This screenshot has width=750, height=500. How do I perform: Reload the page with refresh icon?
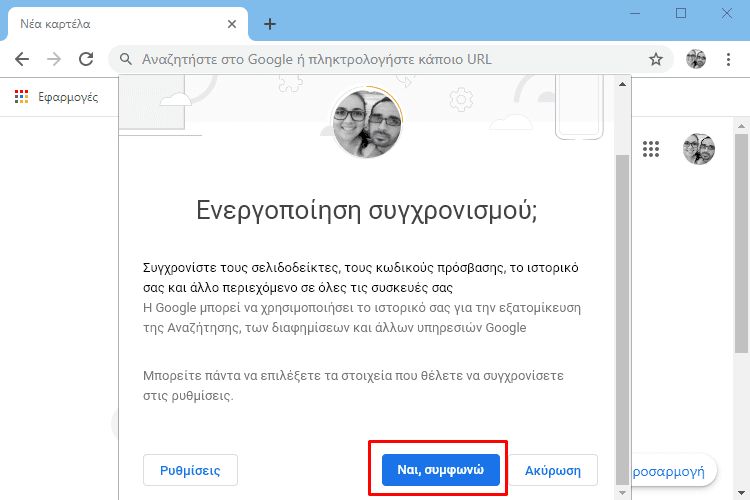click(86, 59)
